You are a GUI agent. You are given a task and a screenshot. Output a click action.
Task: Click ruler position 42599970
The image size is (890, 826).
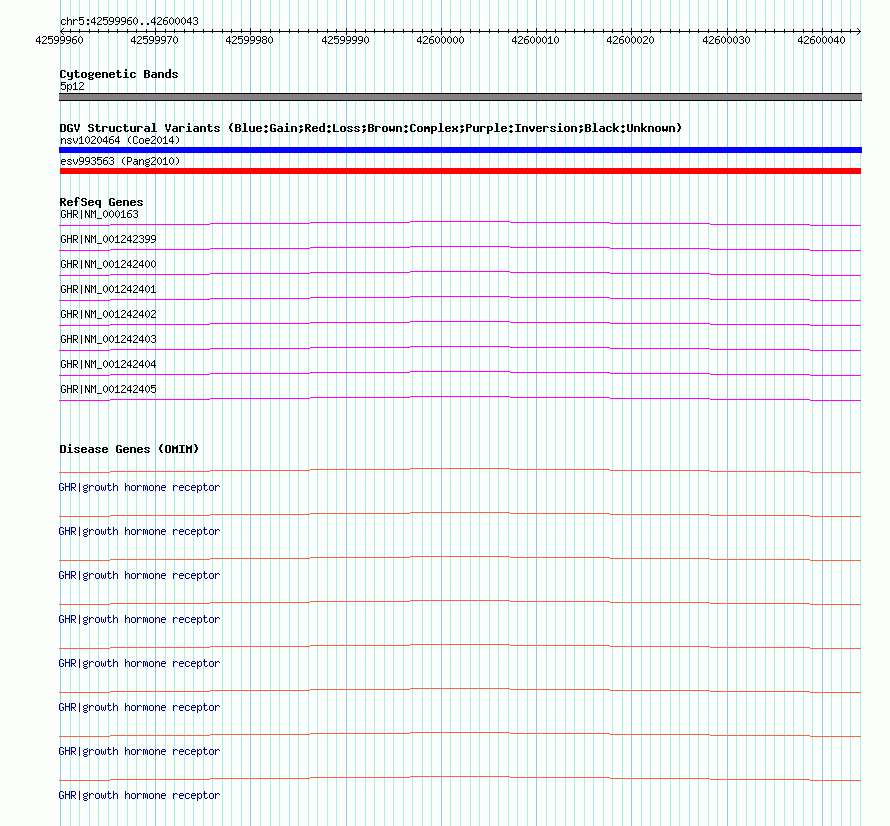coord(154,40)
